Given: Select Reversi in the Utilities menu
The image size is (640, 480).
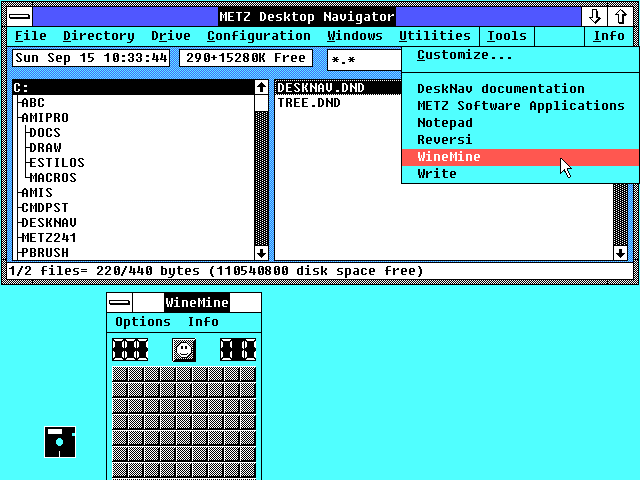Looking at the screenshot, I should point(444,140).
